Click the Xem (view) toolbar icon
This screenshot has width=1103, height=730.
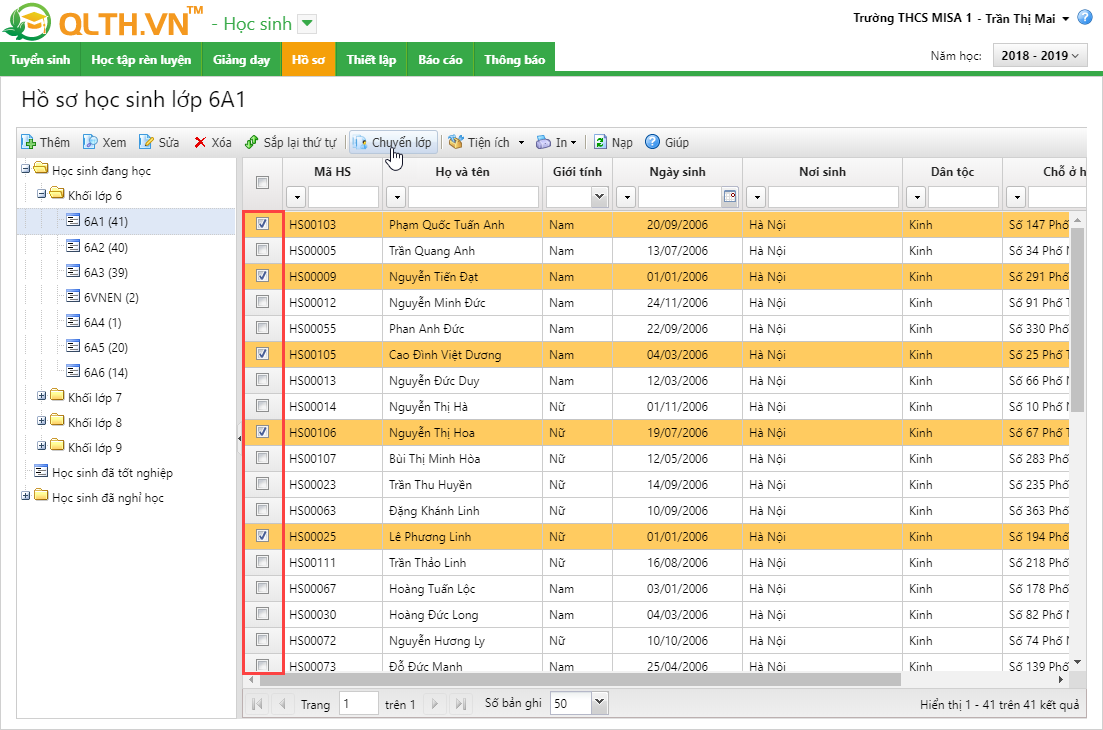point(90,142)
